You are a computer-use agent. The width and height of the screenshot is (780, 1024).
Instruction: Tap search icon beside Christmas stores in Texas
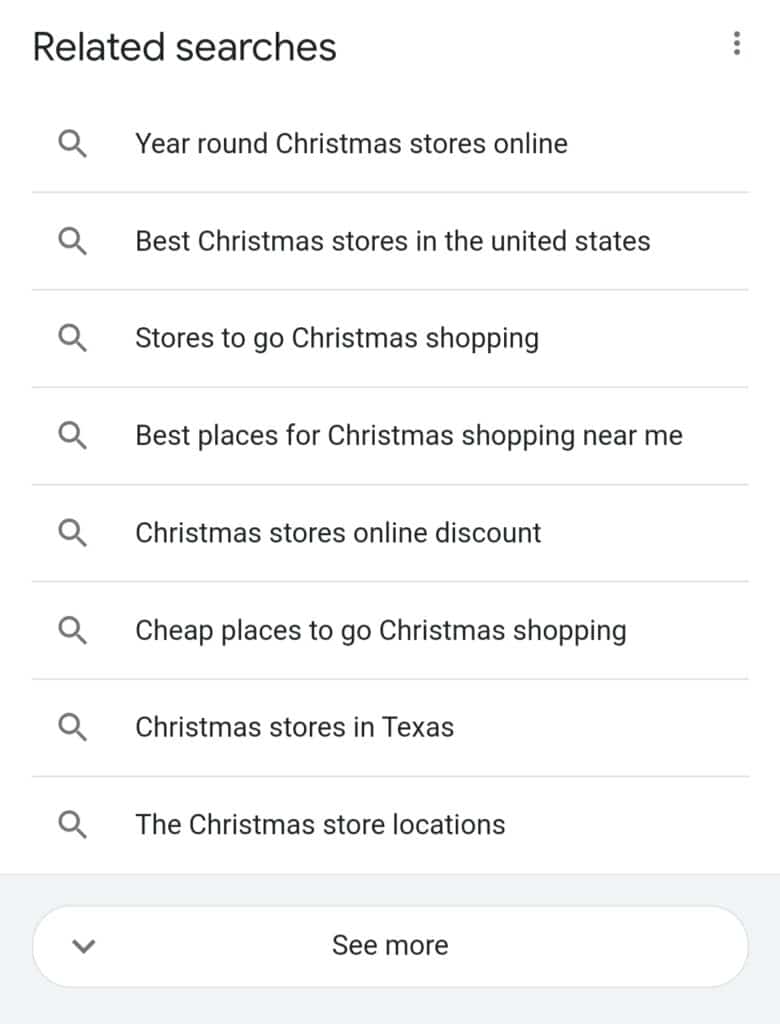pyautogui.click(x=72, y=727)
